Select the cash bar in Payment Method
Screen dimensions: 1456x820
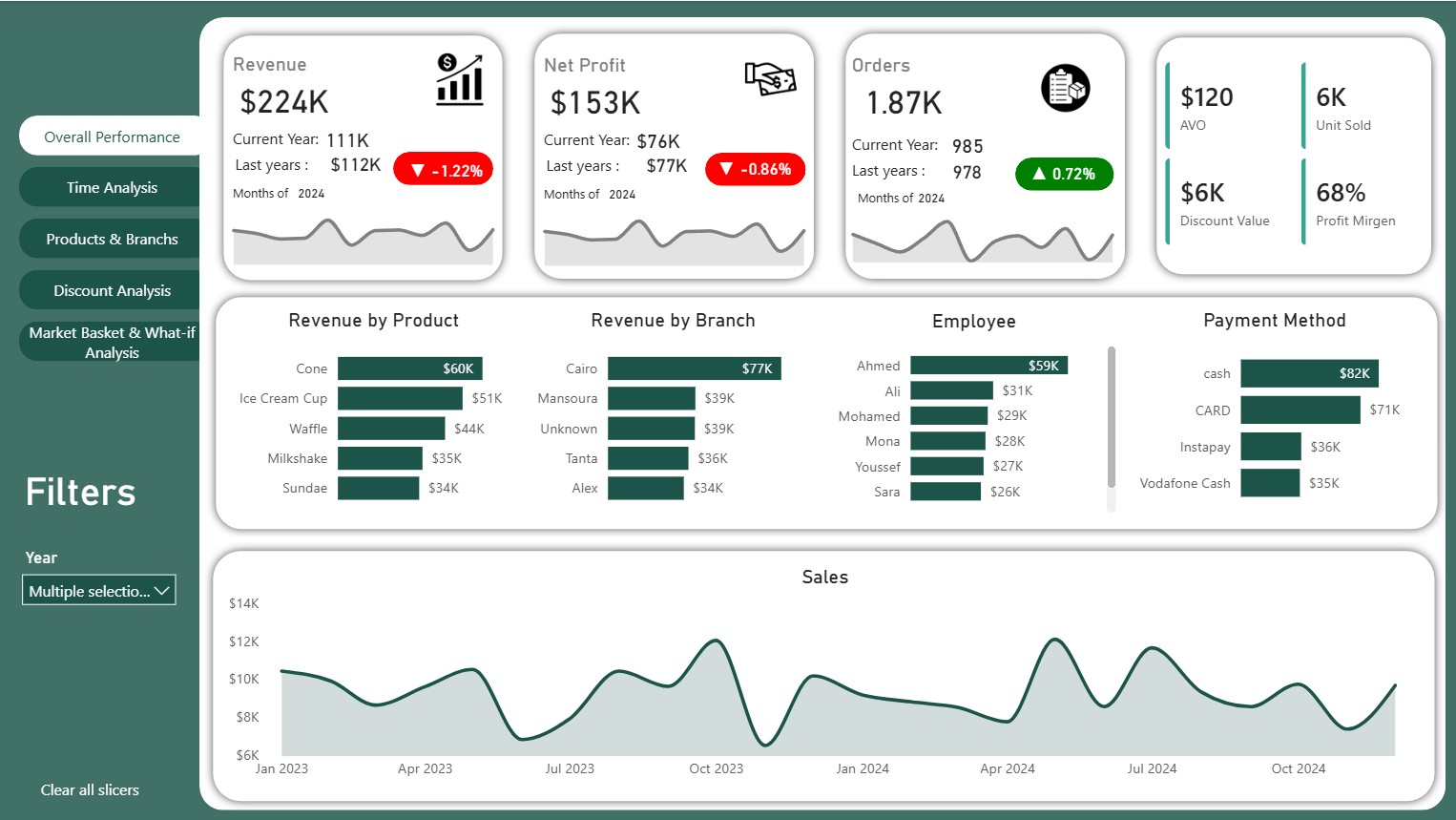tap(1309, 373)
